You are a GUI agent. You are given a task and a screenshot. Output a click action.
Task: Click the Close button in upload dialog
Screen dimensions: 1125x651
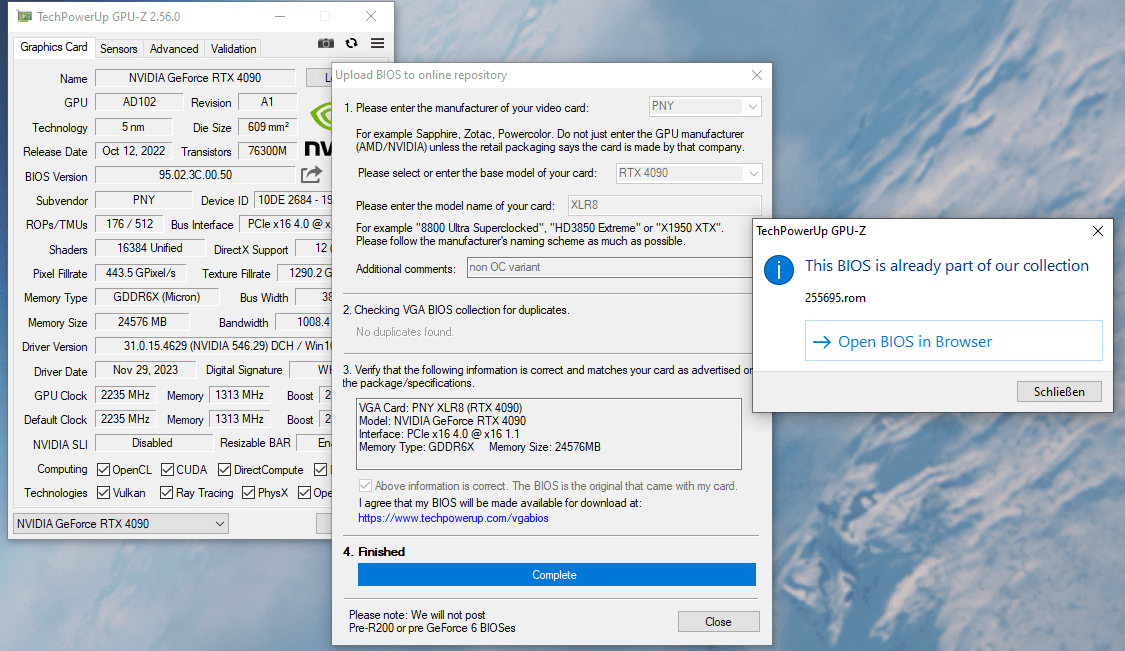tap(718, 622)
